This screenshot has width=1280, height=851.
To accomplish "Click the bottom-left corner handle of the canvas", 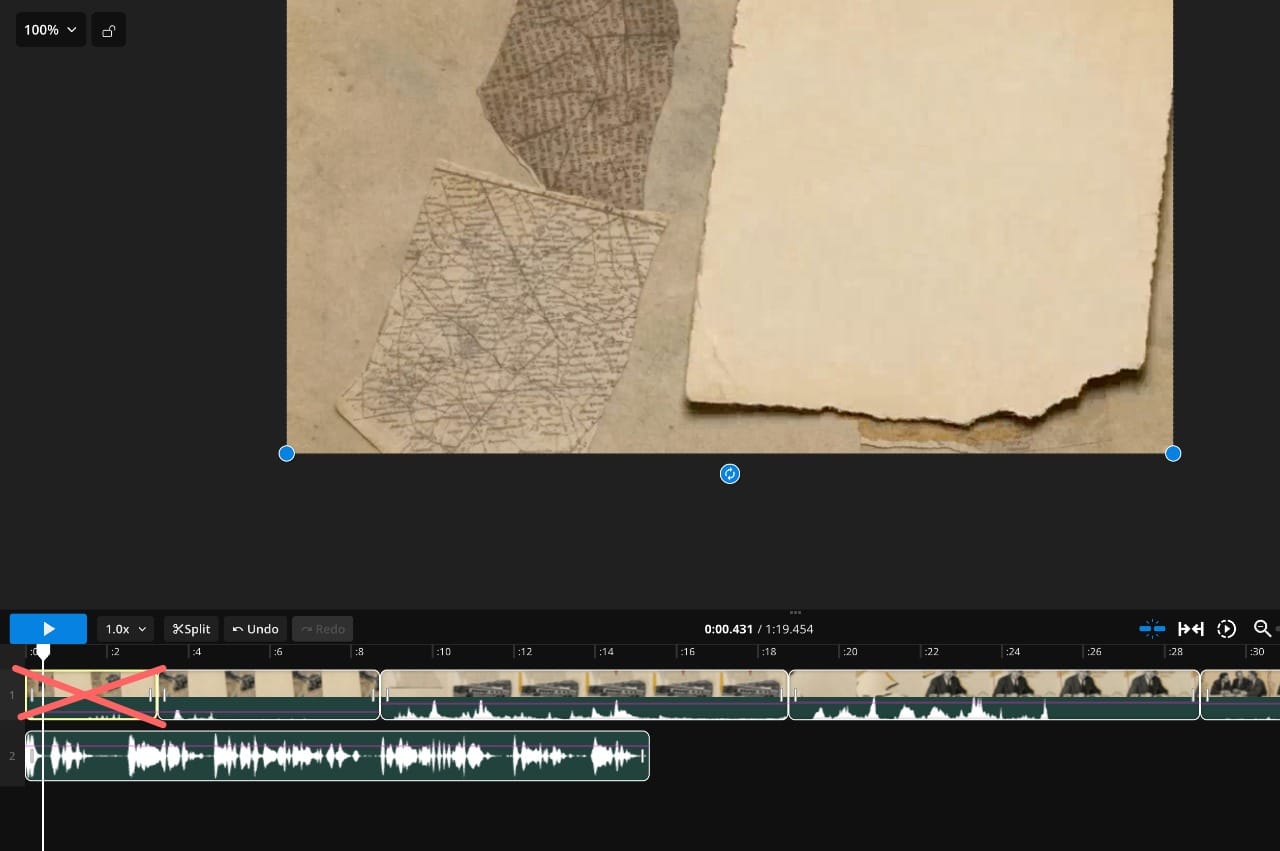I will pyautogui.click(x=287, y=454).
